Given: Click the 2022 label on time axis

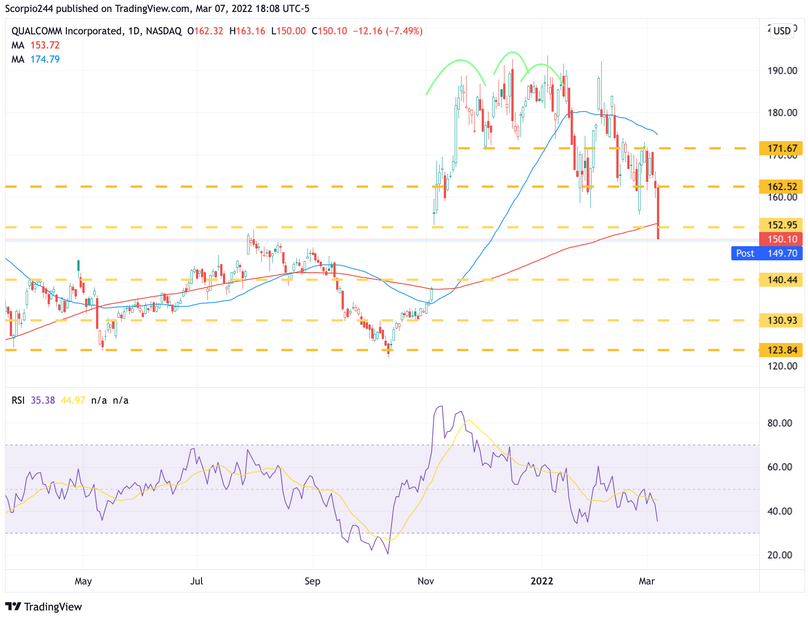Looking at the screenshot, I should 542,581.
